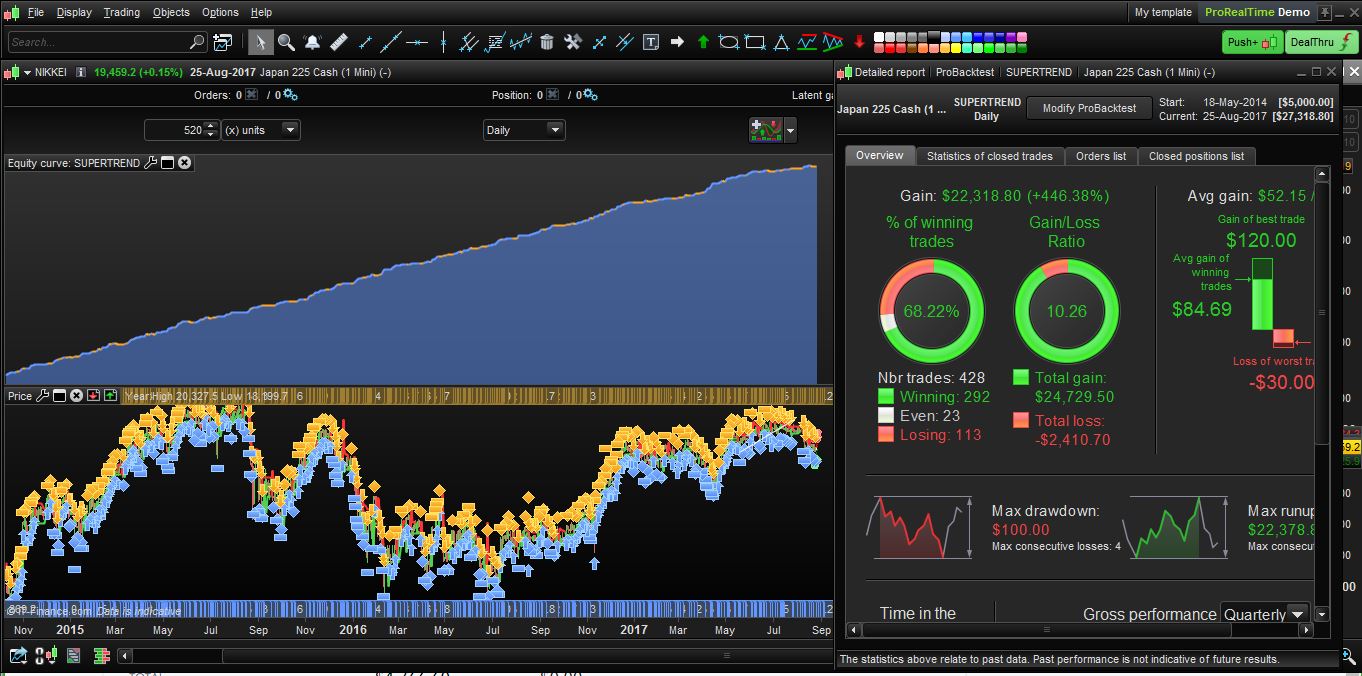Image resolution: width=1362 pixels, height=676 pixels.
Task: Open the Quarterly gross performance dropdown
Action: coord(1265,614)
